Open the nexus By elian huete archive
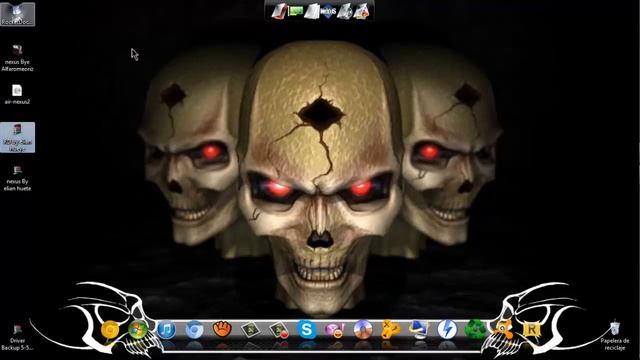The width and height of the screenshot is (640, 360). coord(17,178)
